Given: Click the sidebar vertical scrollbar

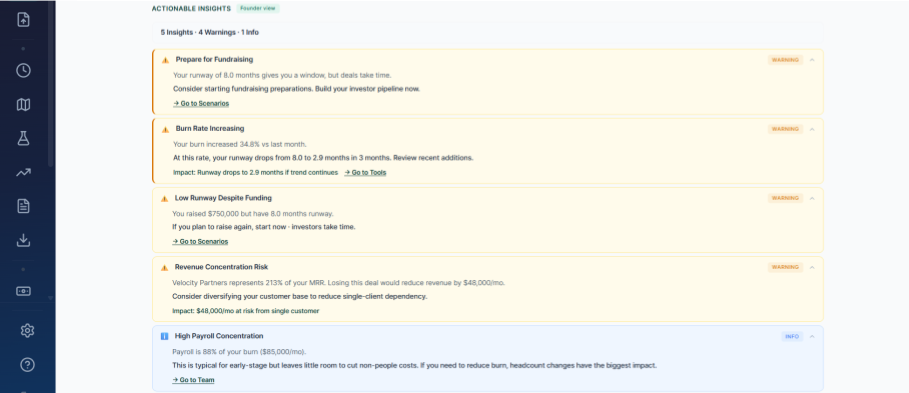Looking at the screenshot, I should click(51, 84).
